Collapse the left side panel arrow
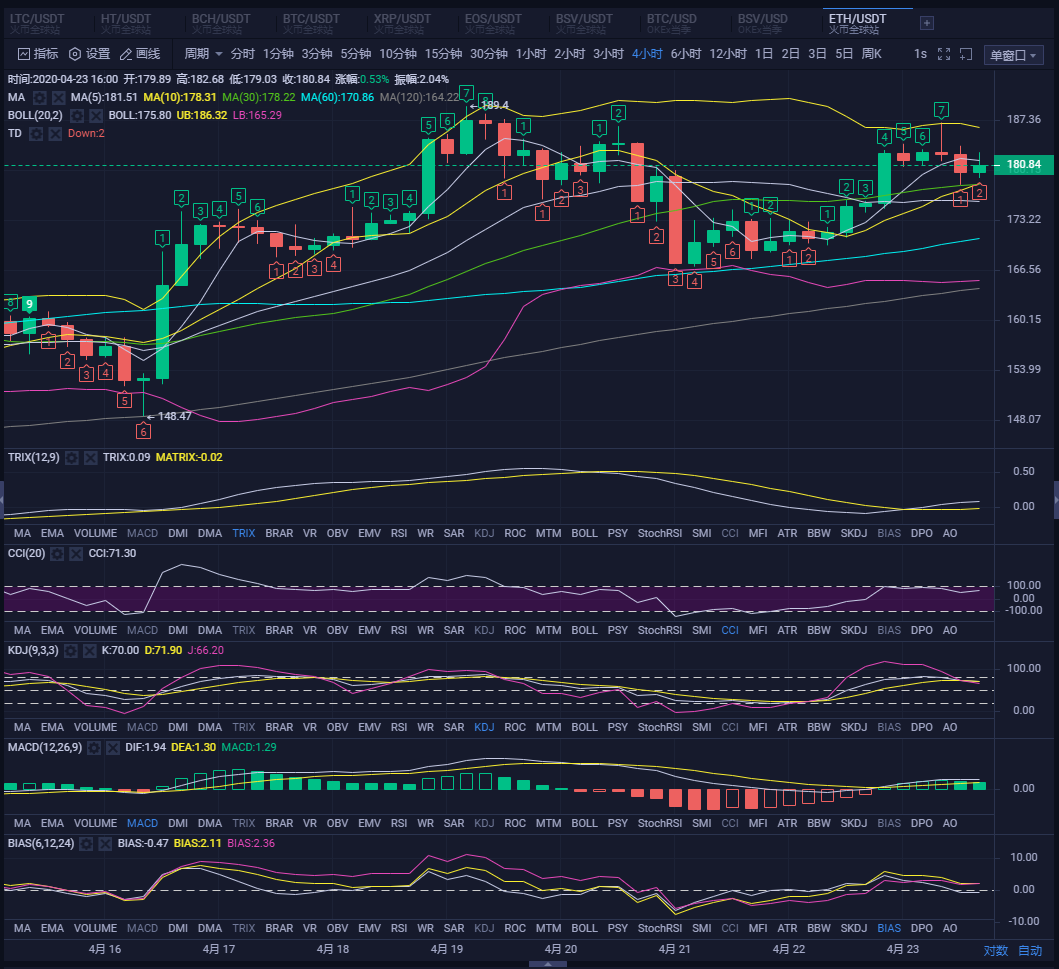The height and width of the screenshot is (969, 1059). [3, 495]
